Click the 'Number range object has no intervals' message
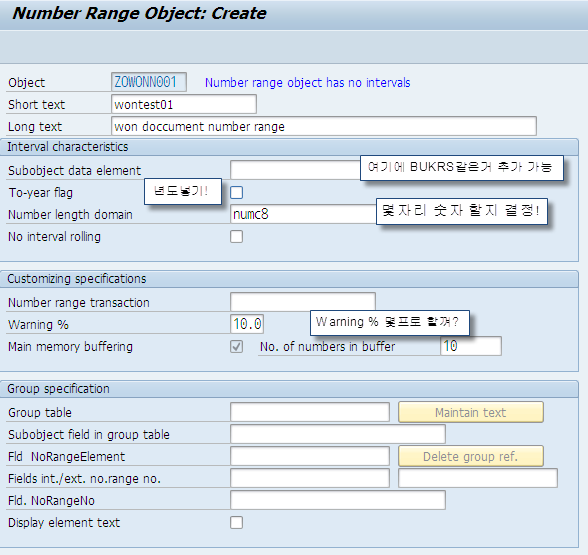The width and height of the screenshot is (588, 555). coord(308,82)
